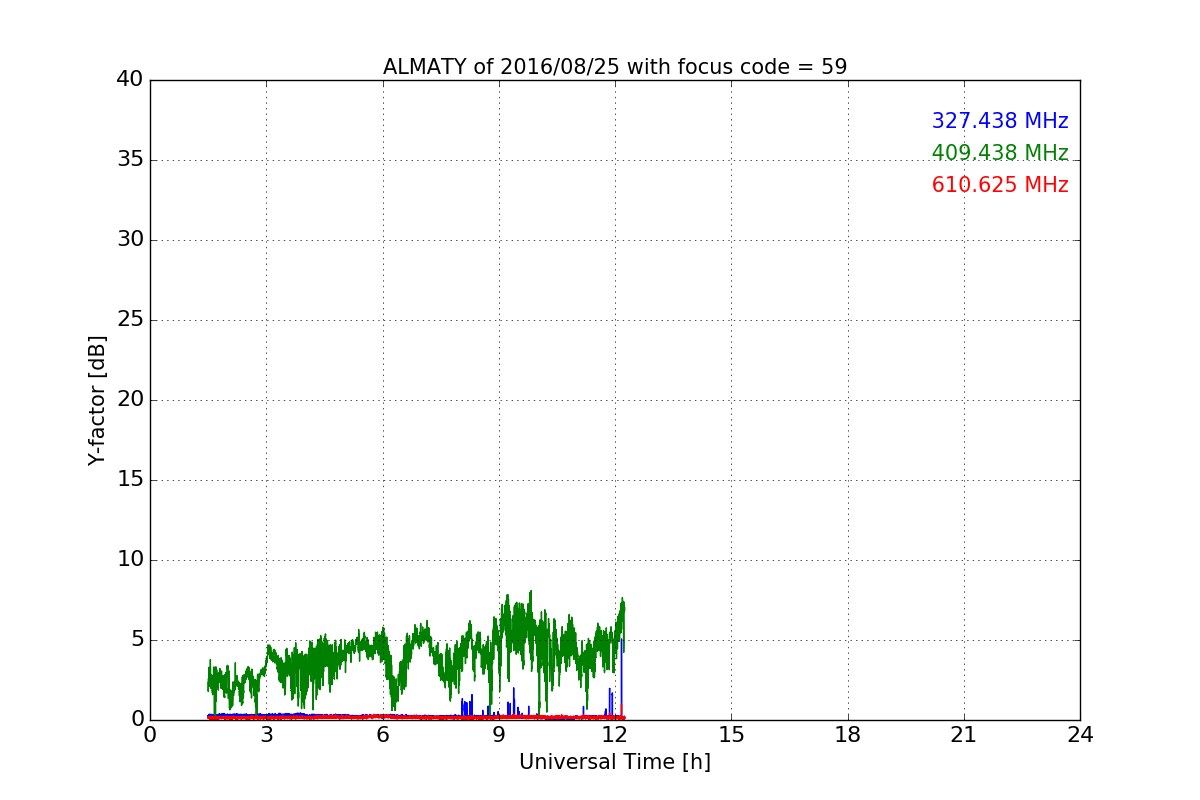This screenshot has height=800, width=1200.
Task: Click the y-axis tick label 20
Action: (x=130, y=400)
